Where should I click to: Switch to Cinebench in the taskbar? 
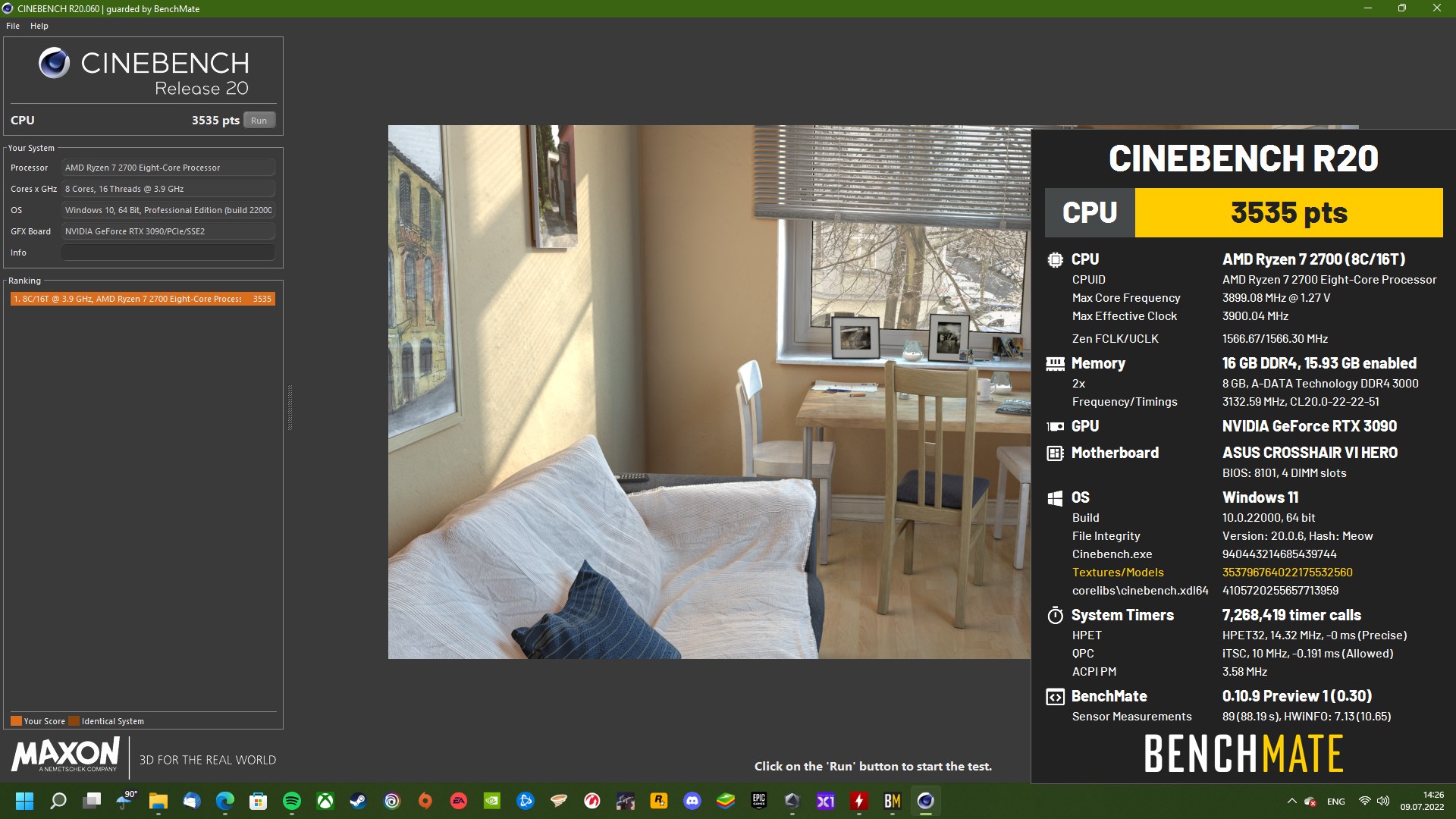point(926,801)
